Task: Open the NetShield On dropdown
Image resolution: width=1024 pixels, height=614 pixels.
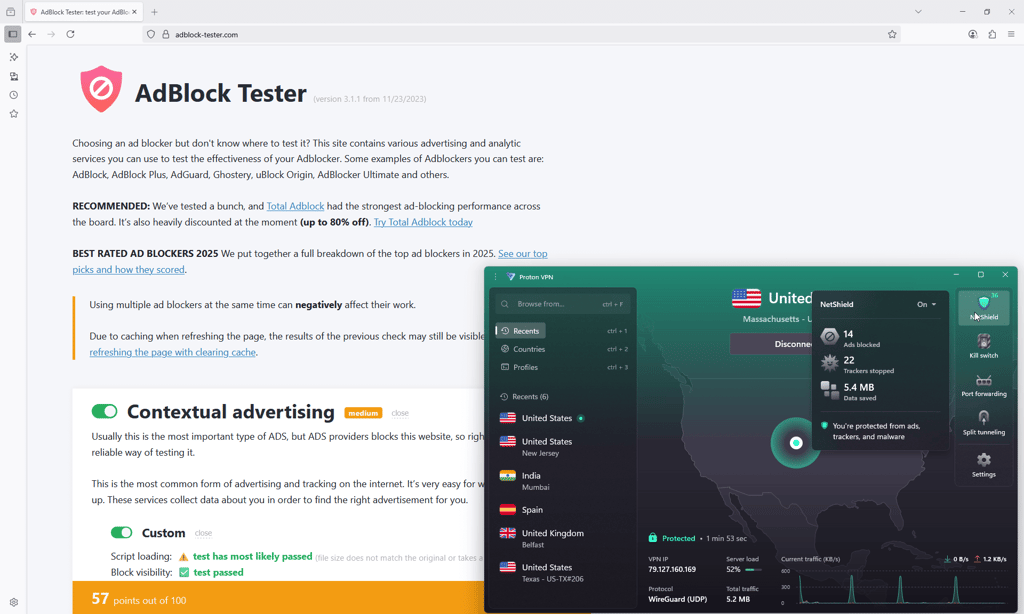Action: point(926,304)
